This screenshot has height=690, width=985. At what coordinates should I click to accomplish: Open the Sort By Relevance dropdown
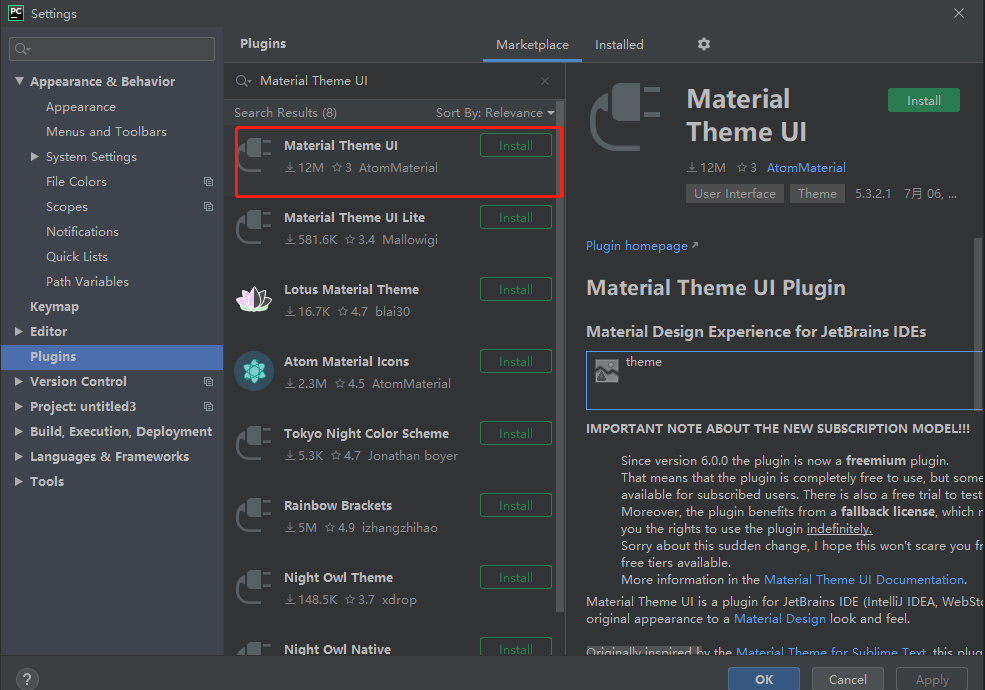pyautogui.click(x=495, y=113)
